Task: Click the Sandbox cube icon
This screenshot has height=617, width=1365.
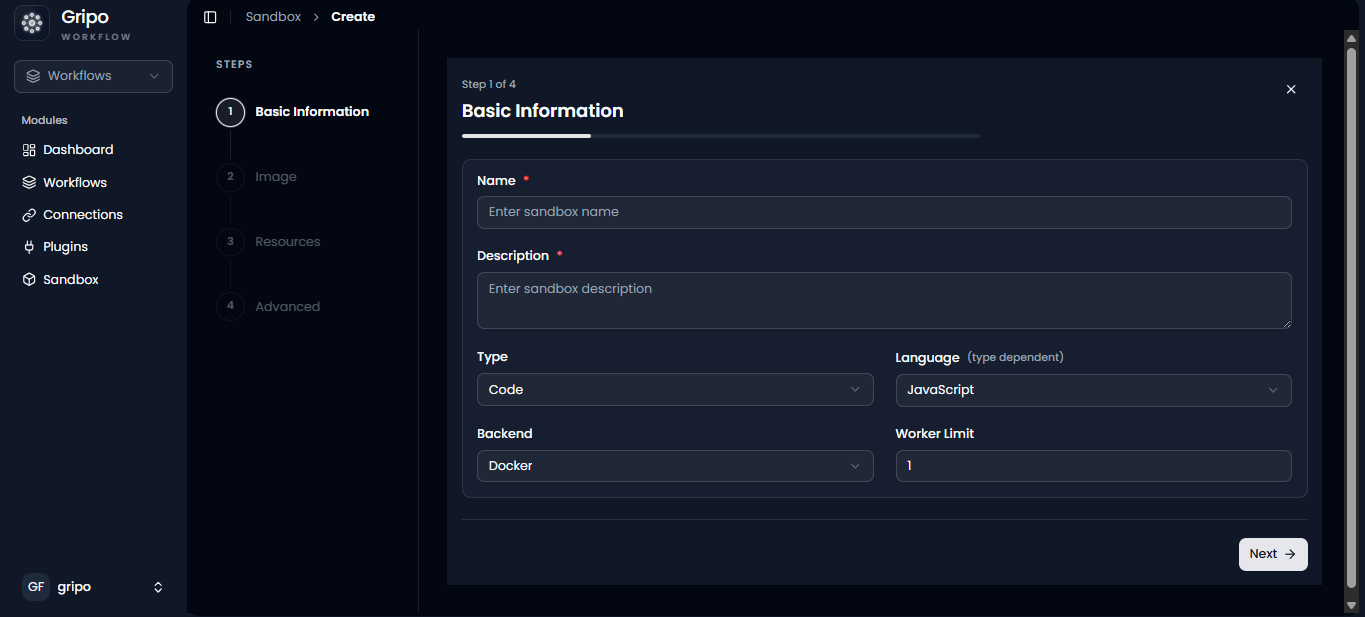Action: (x=29, y=280)
